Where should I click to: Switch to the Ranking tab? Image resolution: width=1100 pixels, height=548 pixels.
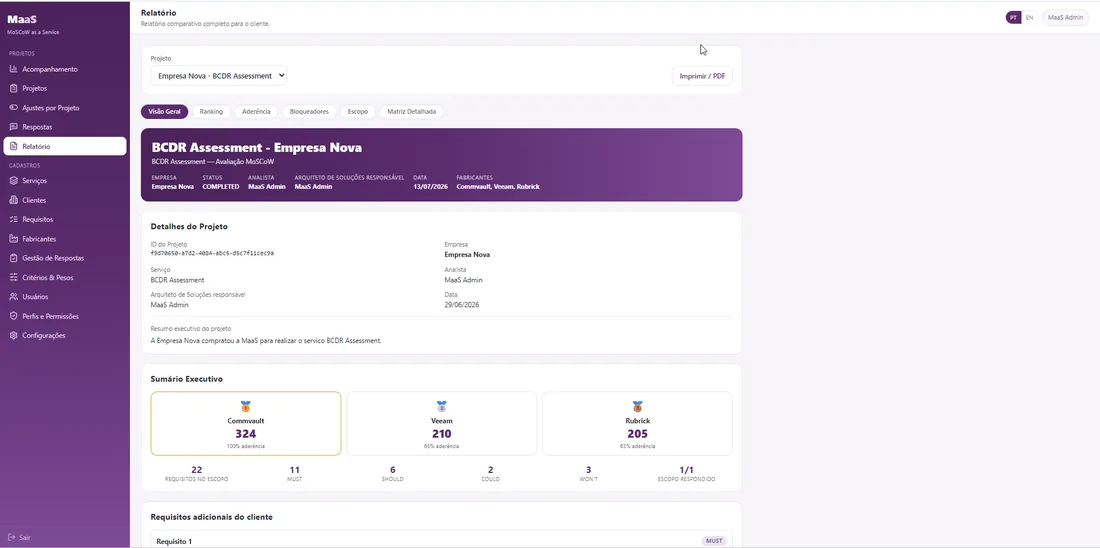point(211,112)
